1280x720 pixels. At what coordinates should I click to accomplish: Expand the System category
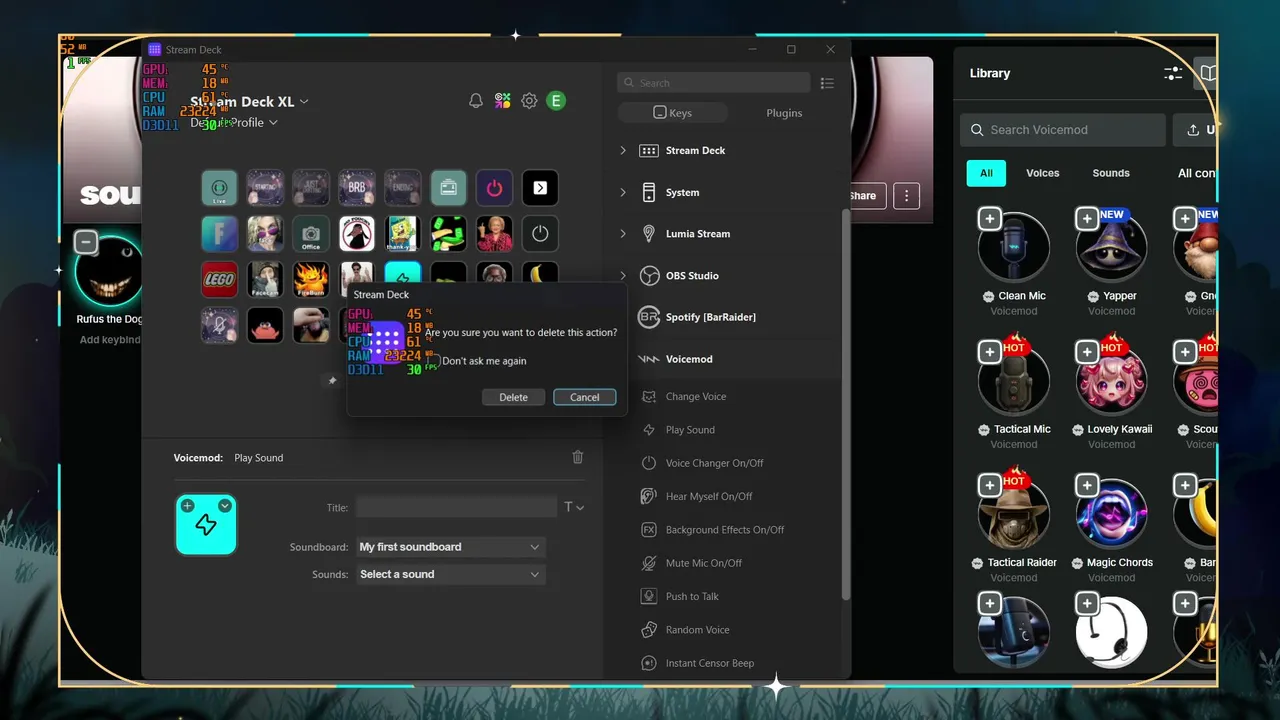[x=623, y=192]
